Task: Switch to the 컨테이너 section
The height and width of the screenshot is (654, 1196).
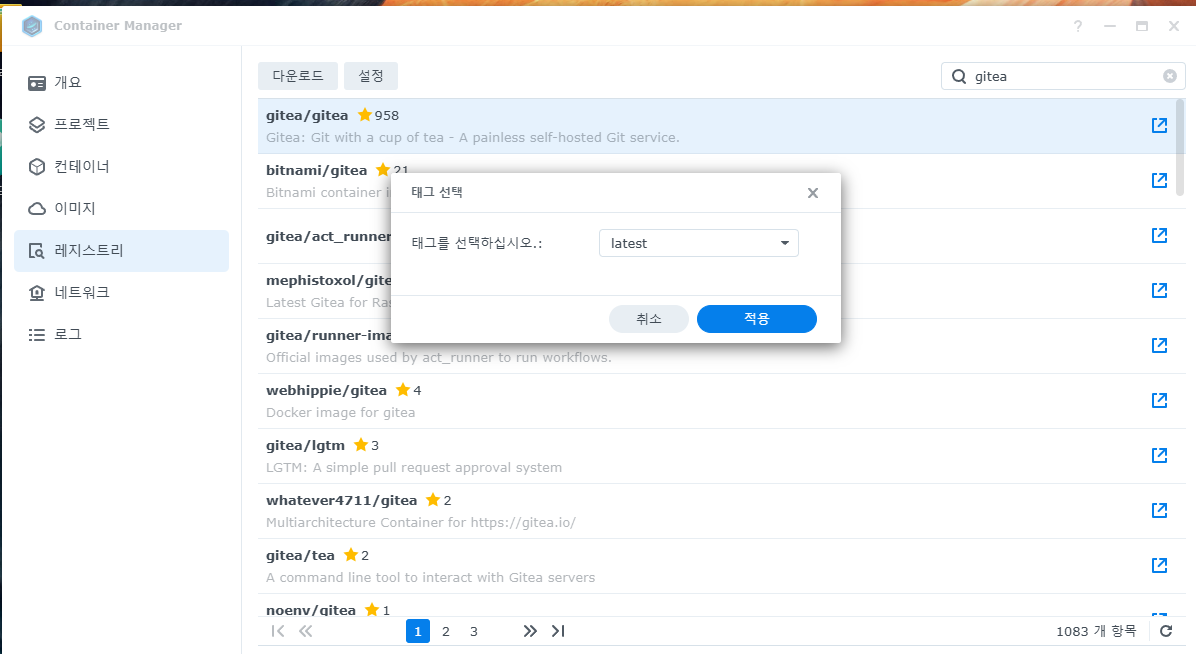Action: pos(82,167)
